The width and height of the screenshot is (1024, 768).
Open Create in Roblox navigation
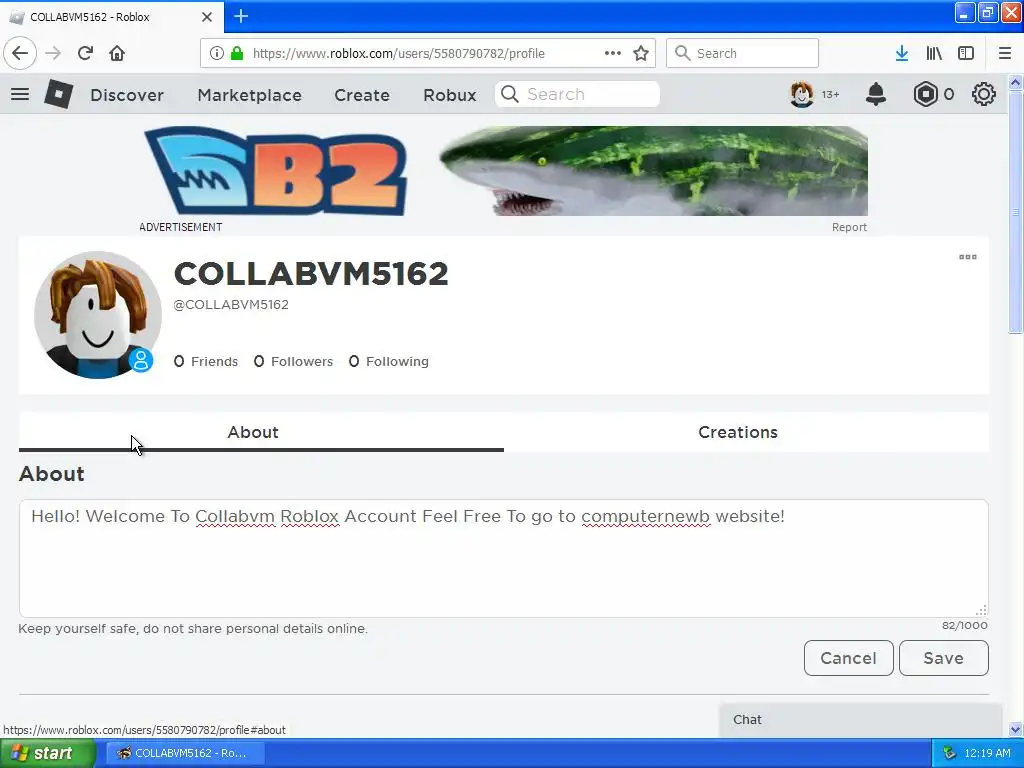pos(362,95)
